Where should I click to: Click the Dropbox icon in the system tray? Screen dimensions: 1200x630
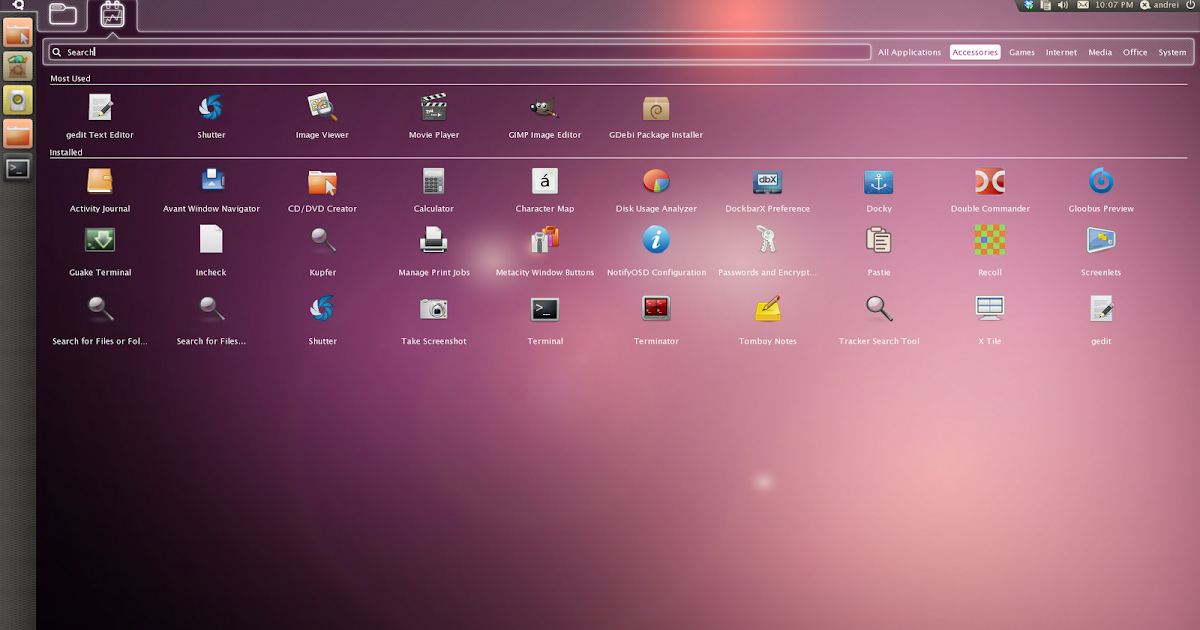coord(1029,5)
